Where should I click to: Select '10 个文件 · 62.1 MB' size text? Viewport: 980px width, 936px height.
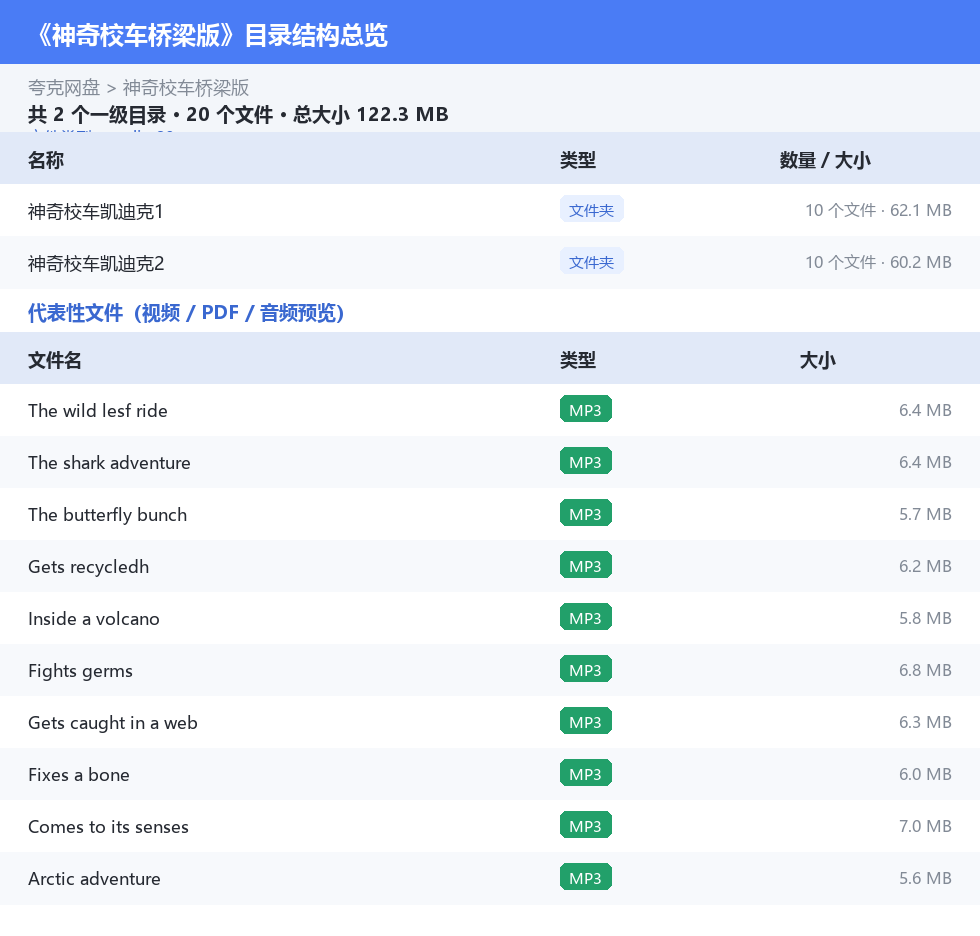pos(878,211)
